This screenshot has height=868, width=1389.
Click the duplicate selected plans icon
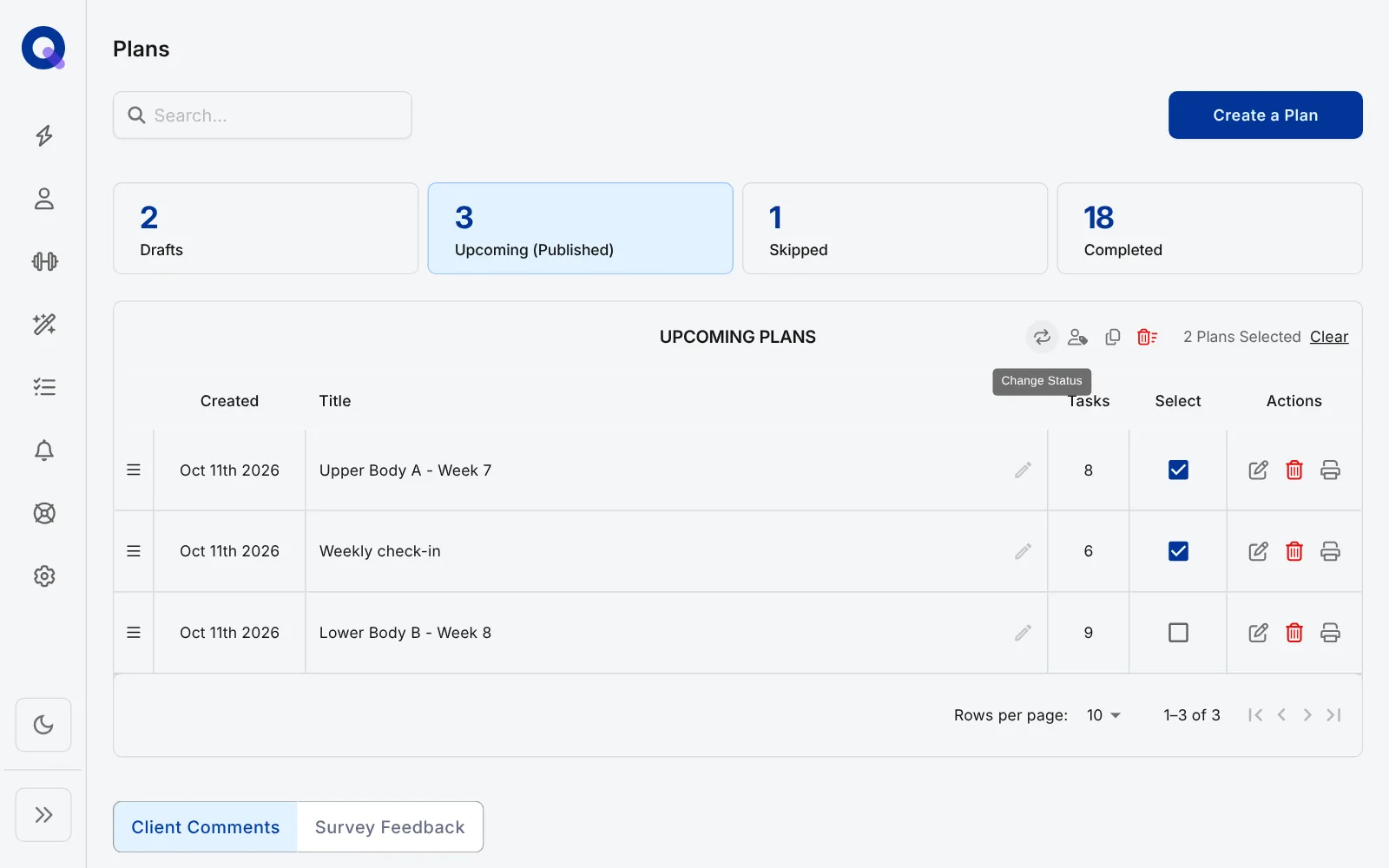[1112, 337]
